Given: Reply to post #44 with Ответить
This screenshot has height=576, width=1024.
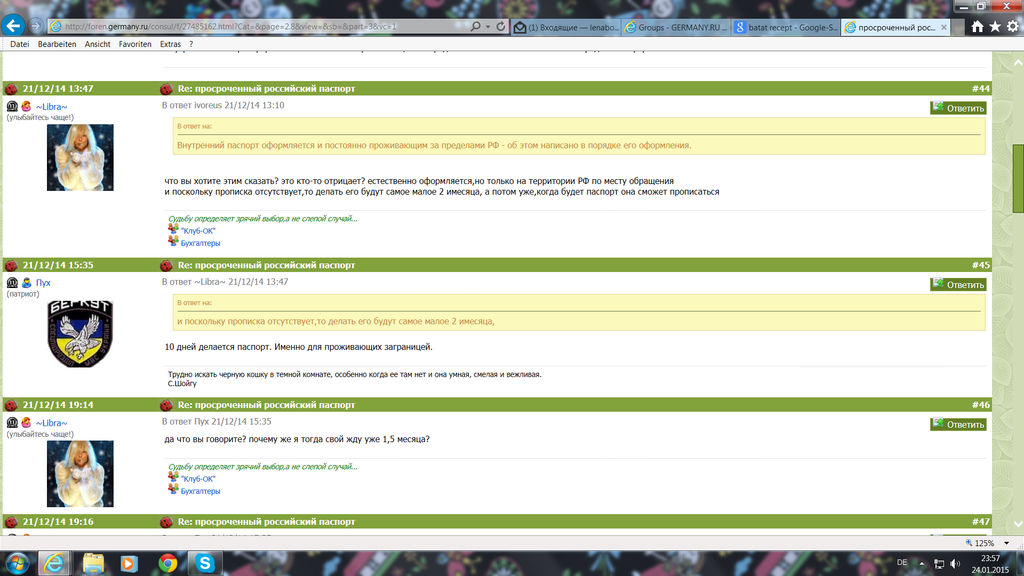Looking at the screenshot, I should (x=958, y=108).
